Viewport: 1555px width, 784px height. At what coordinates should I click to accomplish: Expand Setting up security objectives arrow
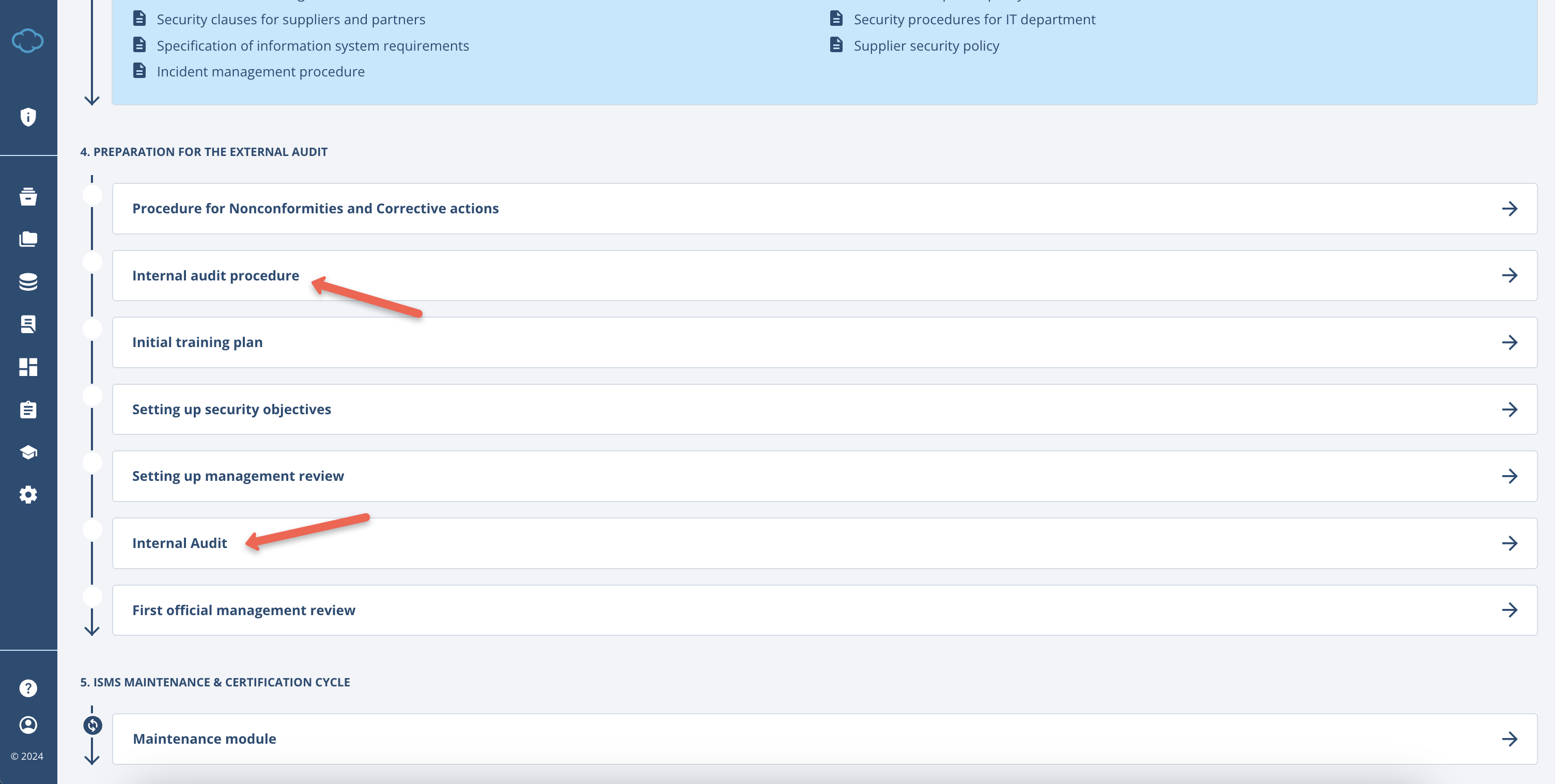tap(1509, 410)
